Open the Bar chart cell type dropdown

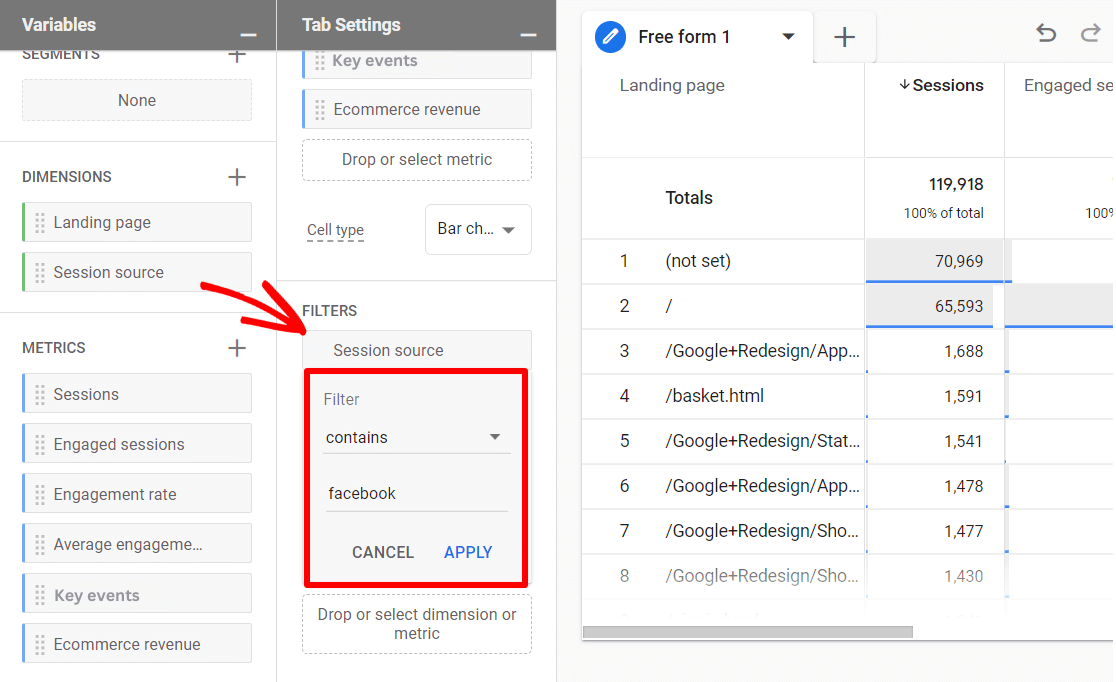(x=478, y=229)
